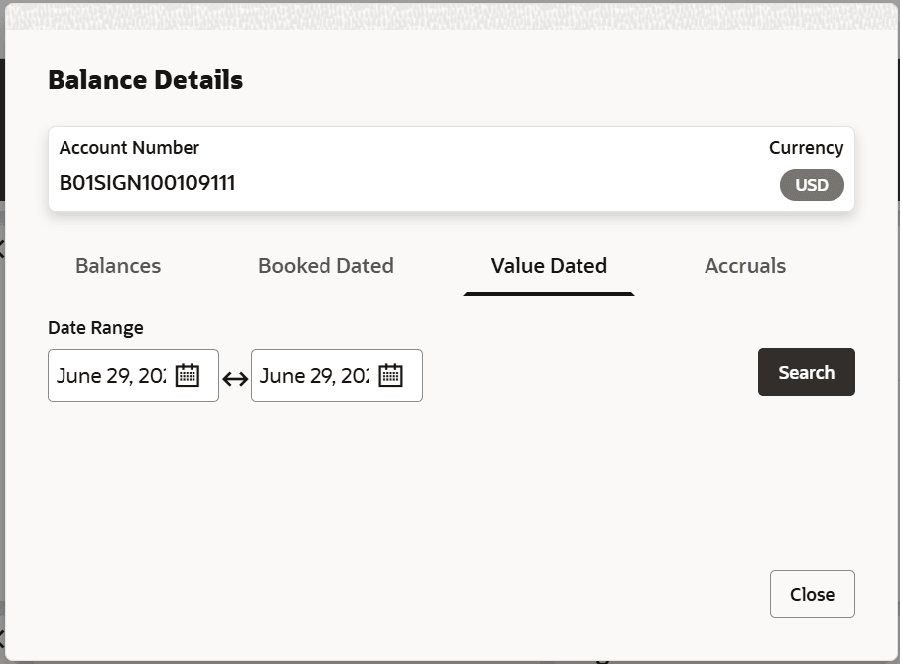This screenshot has height=665, width=902.
Task: Go to the Accruals tab
Action: click(745, 266)
